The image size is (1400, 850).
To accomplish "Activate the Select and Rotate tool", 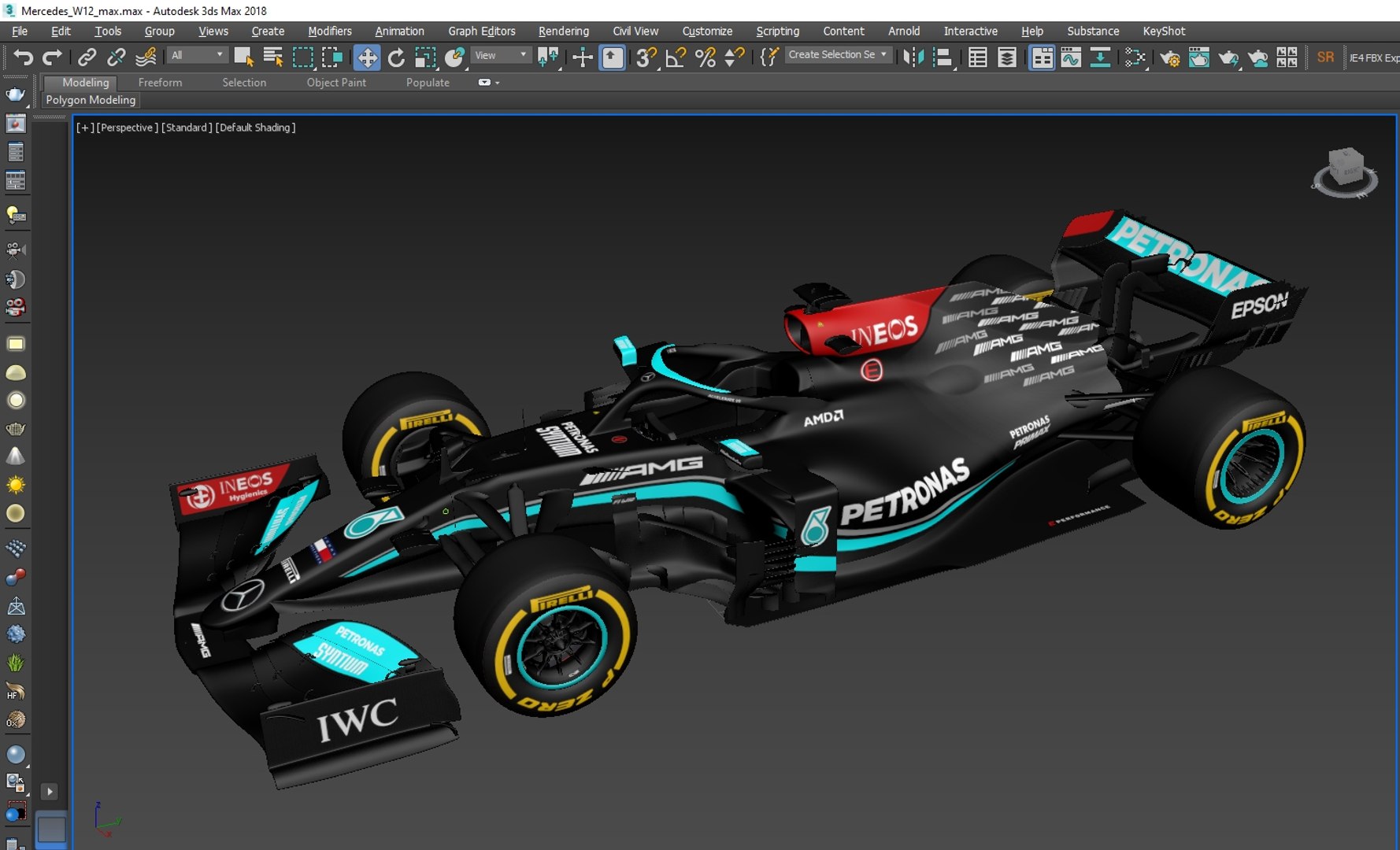I will [x=396, y=57].
